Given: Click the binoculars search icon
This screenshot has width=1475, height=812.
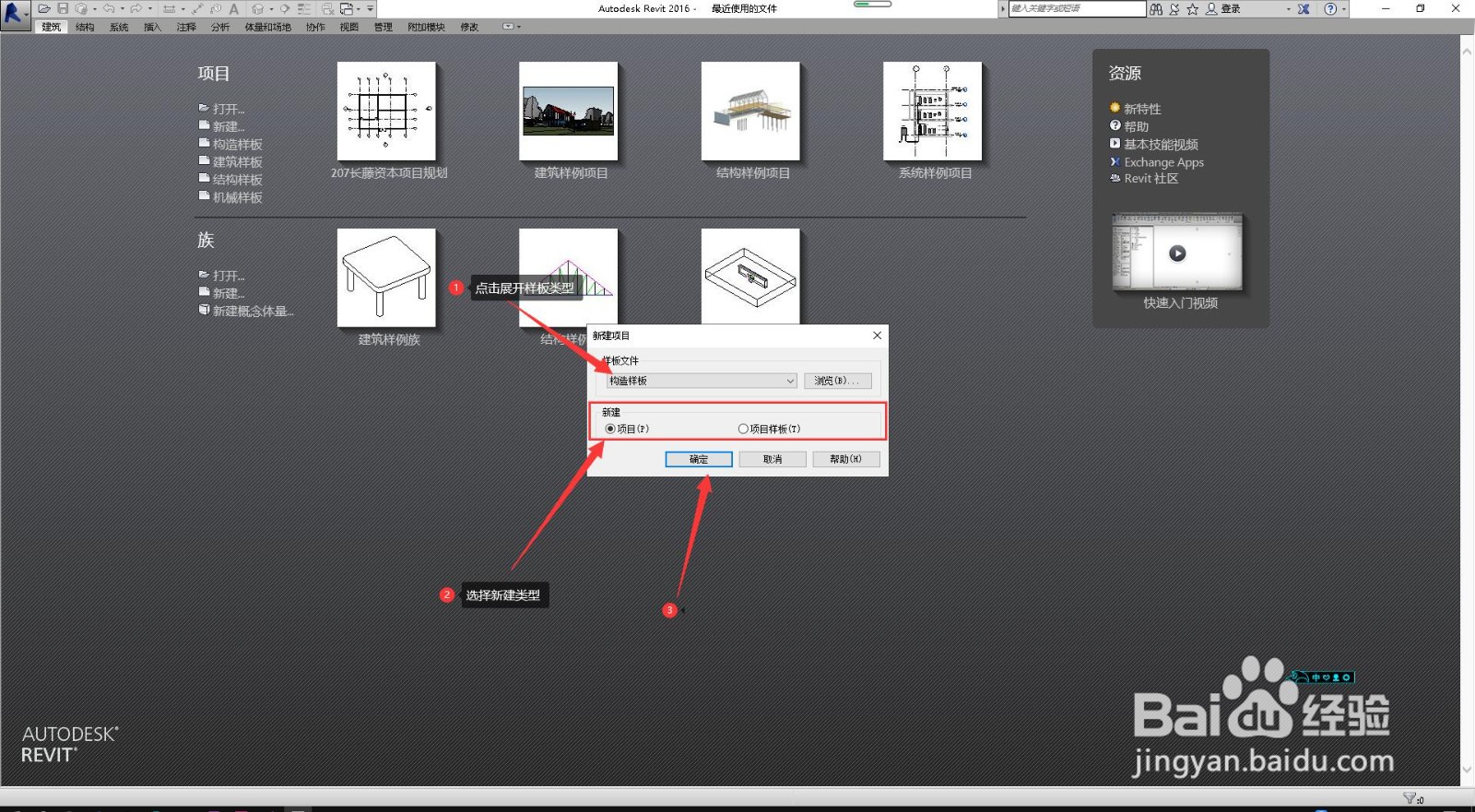Looking at the screenshot, I should point(1156,9).
